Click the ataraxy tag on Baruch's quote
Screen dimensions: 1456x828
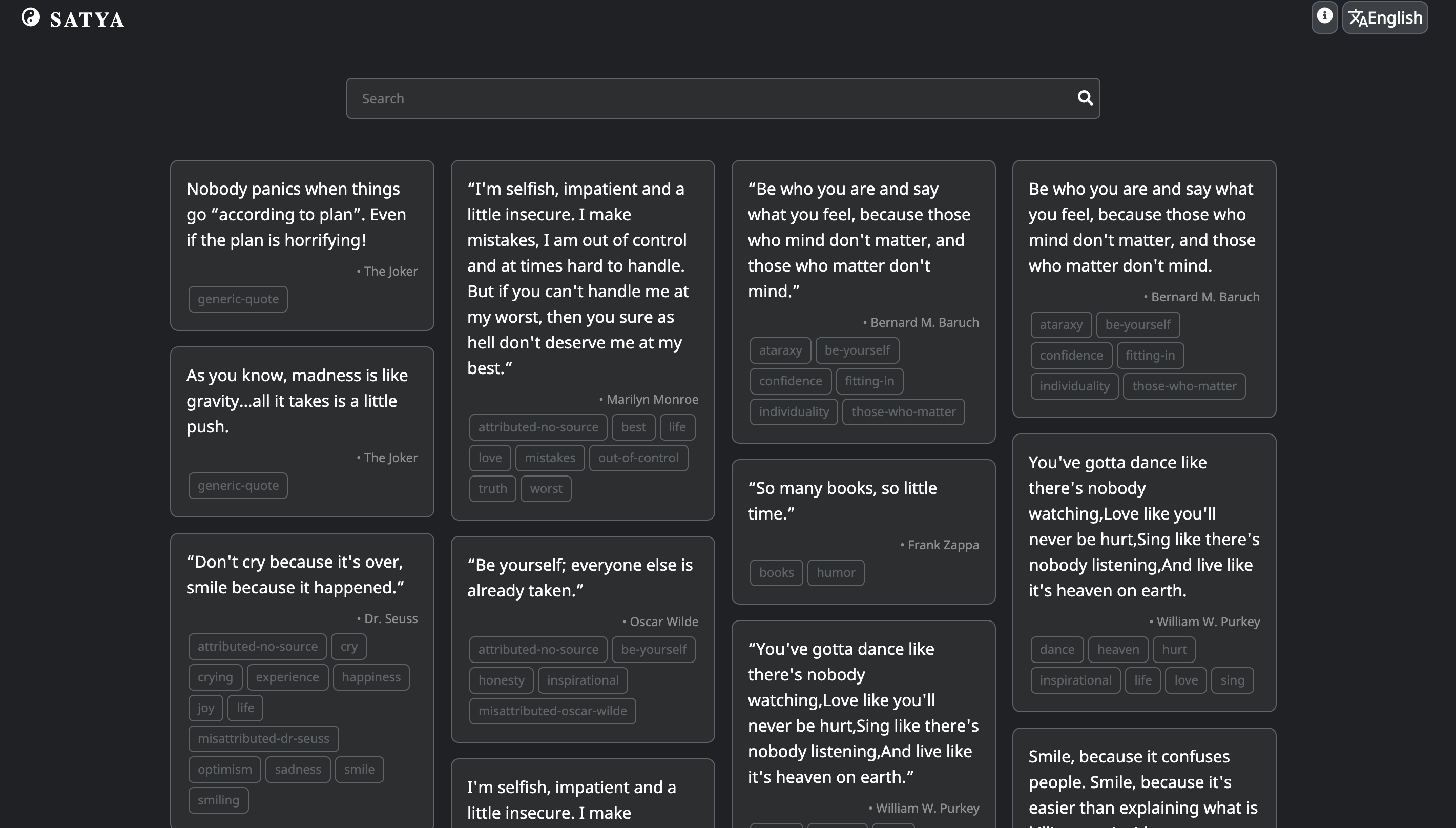point(780,350)
